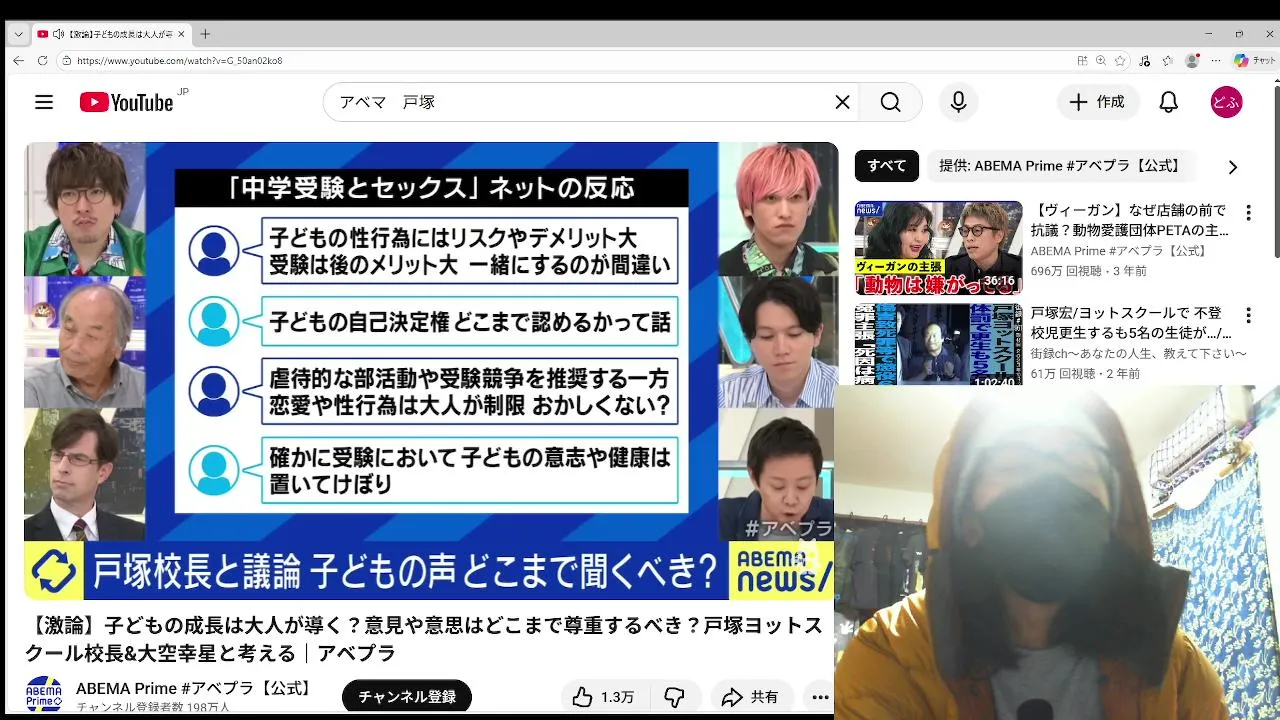The height and width of the screenshot is (720, 1280).
Task: Open the tab search dropdown arrow
Action: tap(18, 34)
